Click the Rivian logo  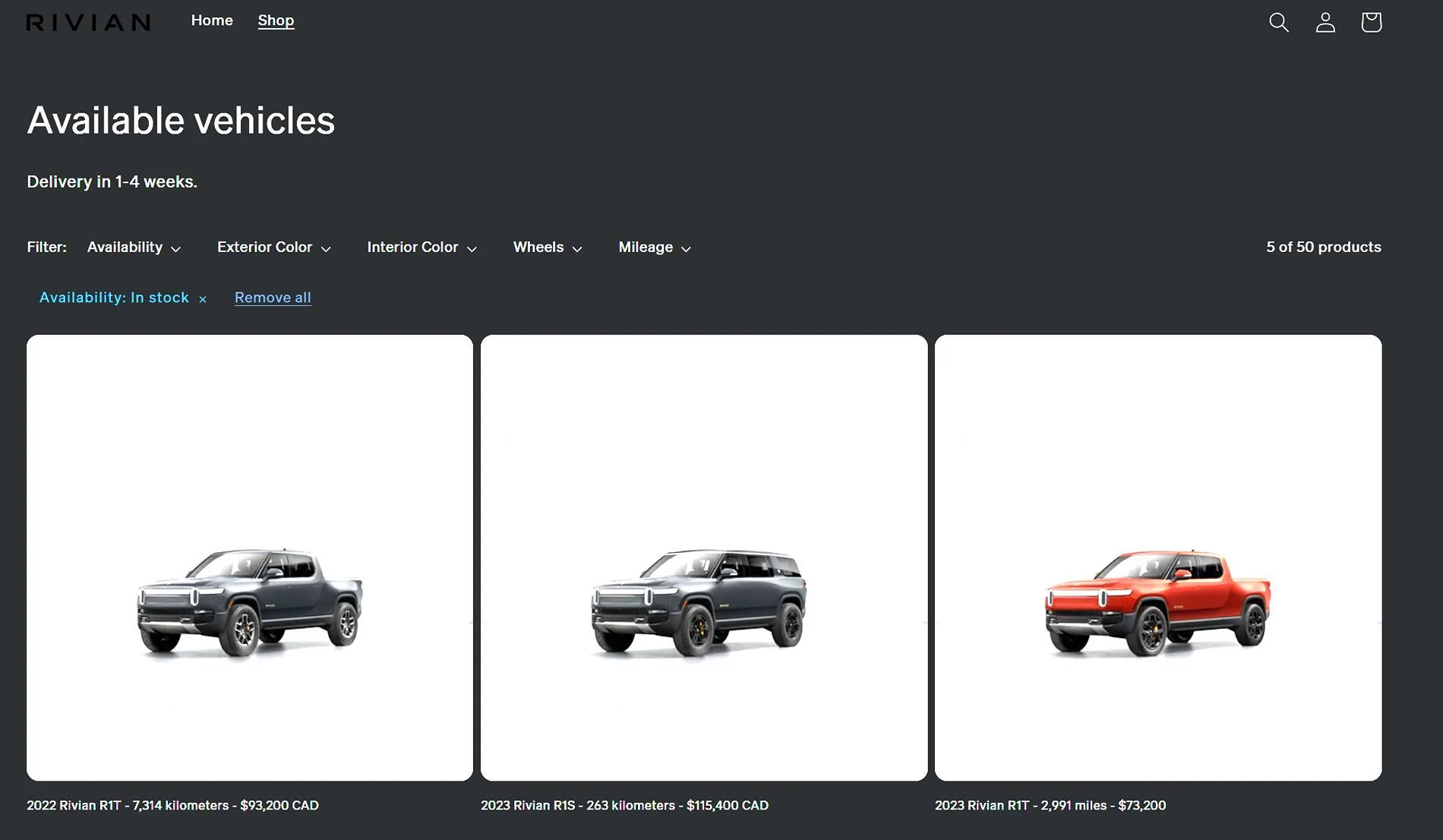pyautogui.click(x=89, y=23)
